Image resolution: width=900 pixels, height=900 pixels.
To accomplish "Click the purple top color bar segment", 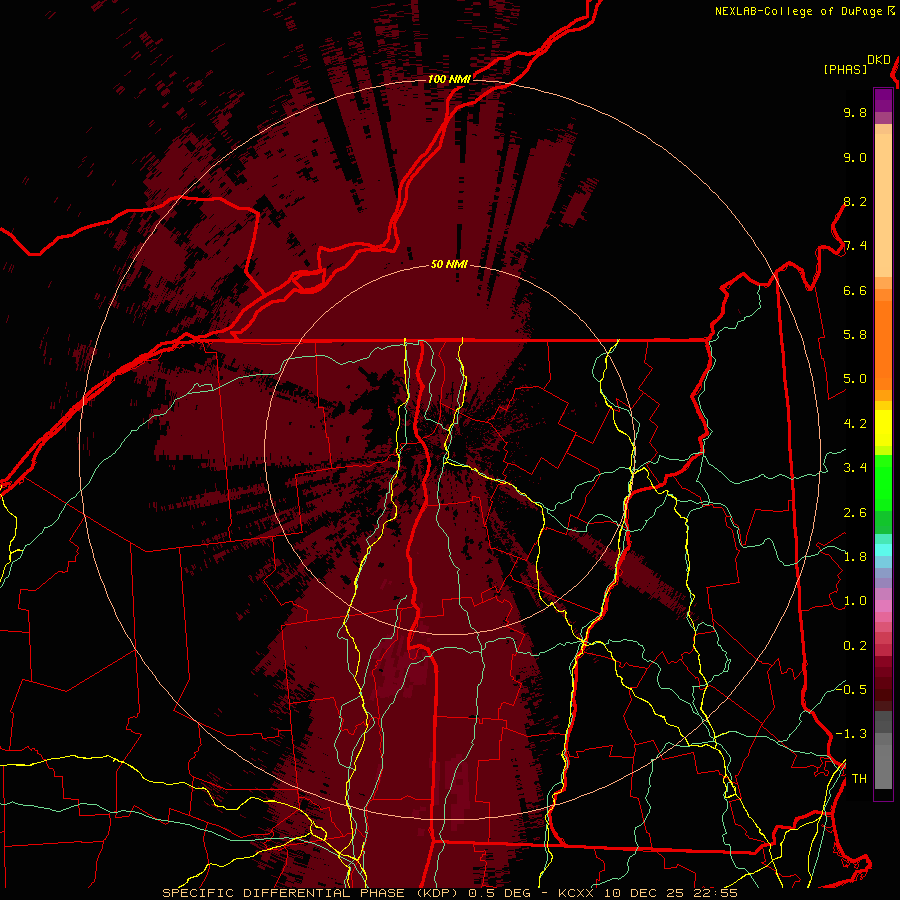I will point(883,100).
